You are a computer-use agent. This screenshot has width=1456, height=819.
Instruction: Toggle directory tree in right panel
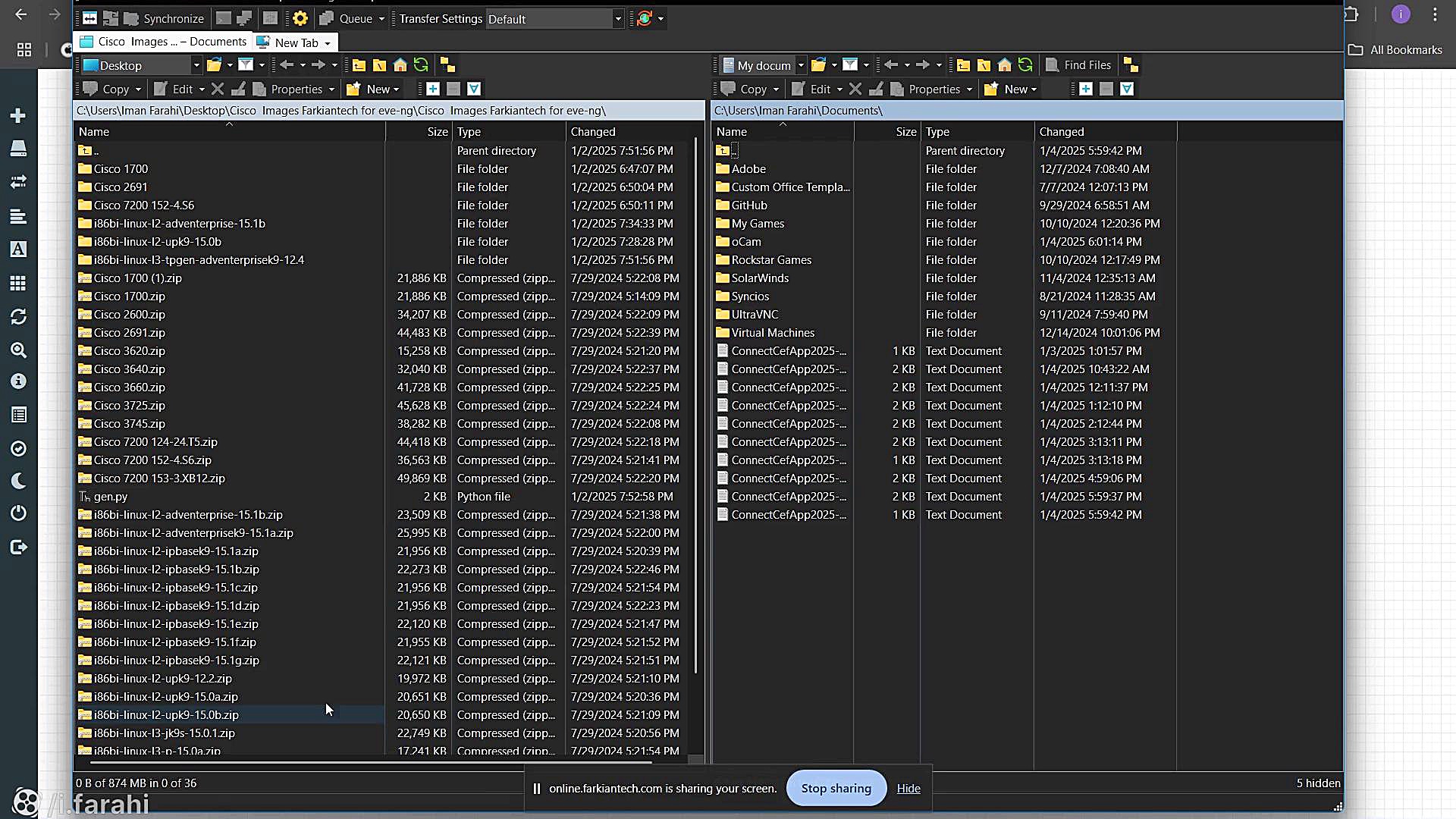pyautogui.click(x=1130, y=65)
